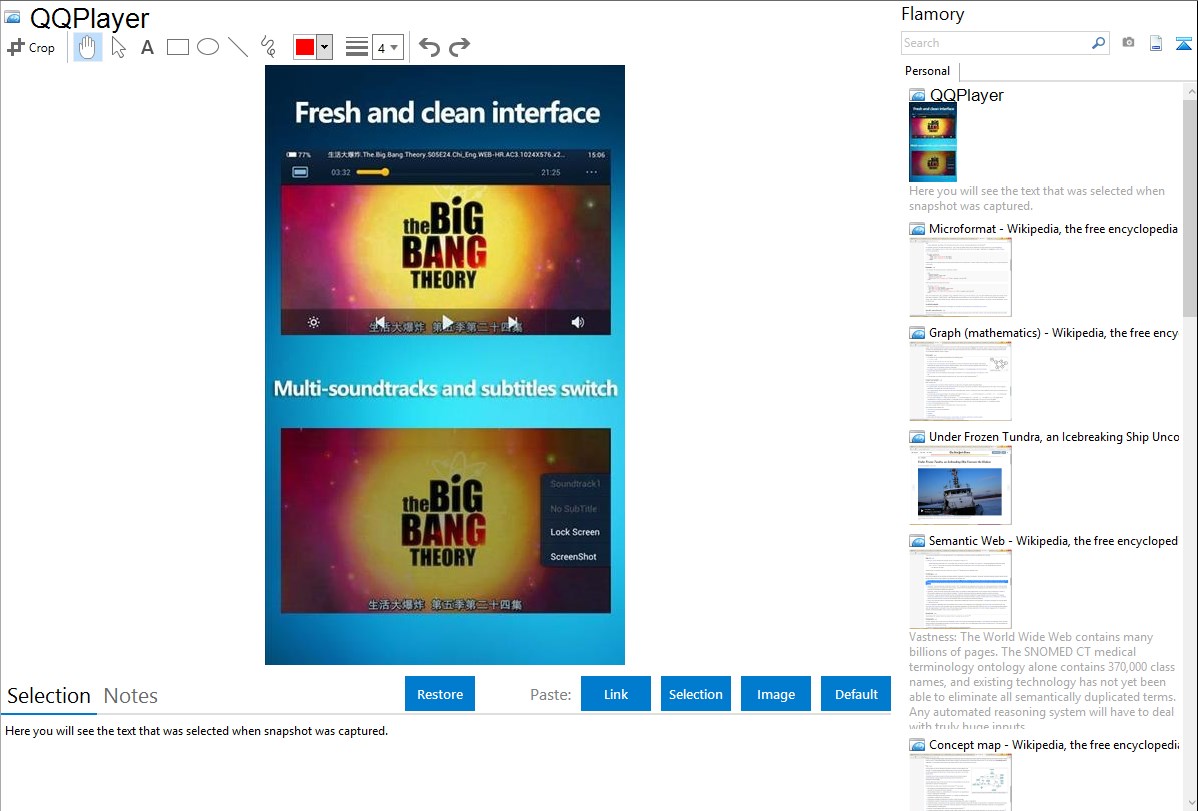The image size is (1198, 811).
Task: Click the line thickness icon
Action: click(x=357, y=47)
